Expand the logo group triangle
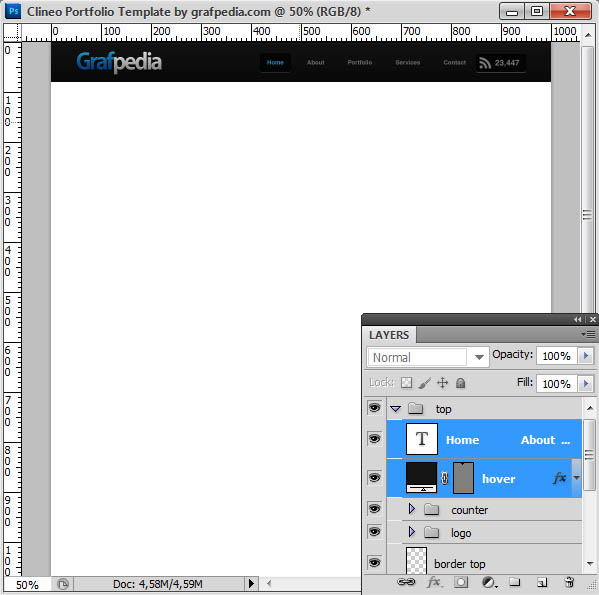The width and height of the screenshot is (599, 595). tap(411, 531)
